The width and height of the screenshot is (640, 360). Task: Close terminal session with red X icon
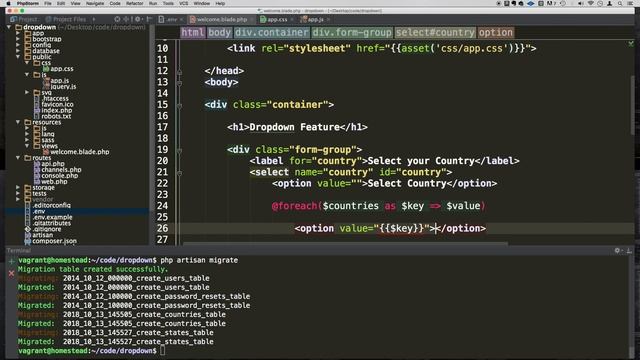pos(11,273)
